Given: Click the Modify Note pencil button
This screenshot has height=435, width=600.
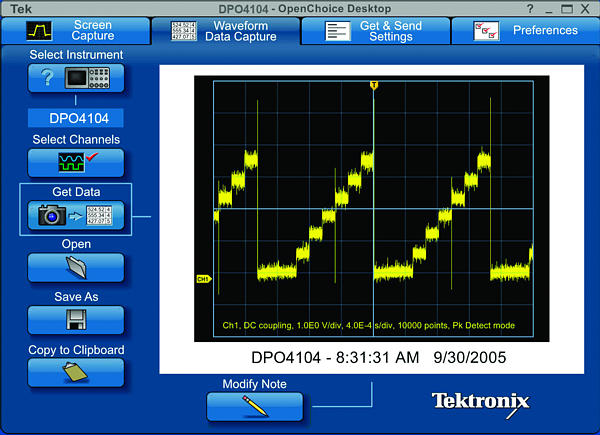Looking at the screenshot, I should pyautogui.click(x=254, y=407).
